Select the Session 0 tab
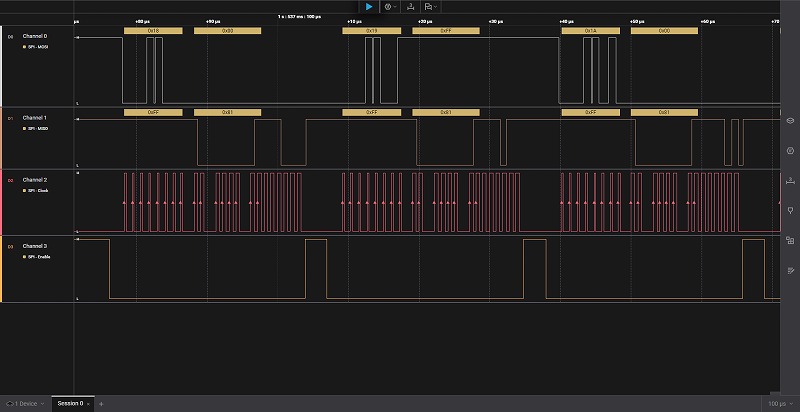This screenshot has height=412, width=800. 71,403
